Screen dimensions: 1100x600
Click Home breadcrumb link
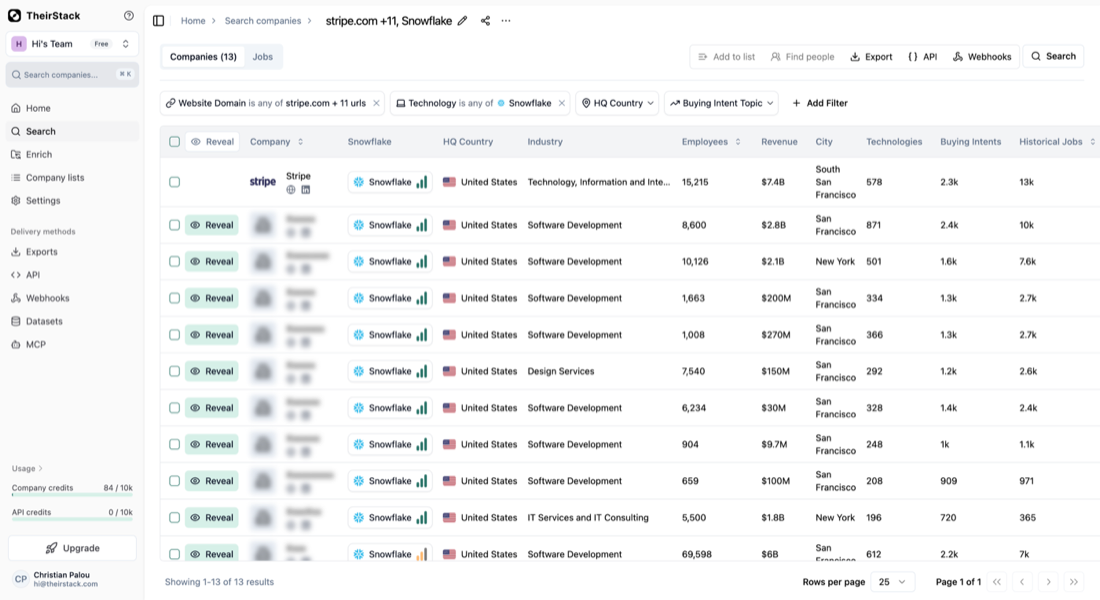coord(193,21)
